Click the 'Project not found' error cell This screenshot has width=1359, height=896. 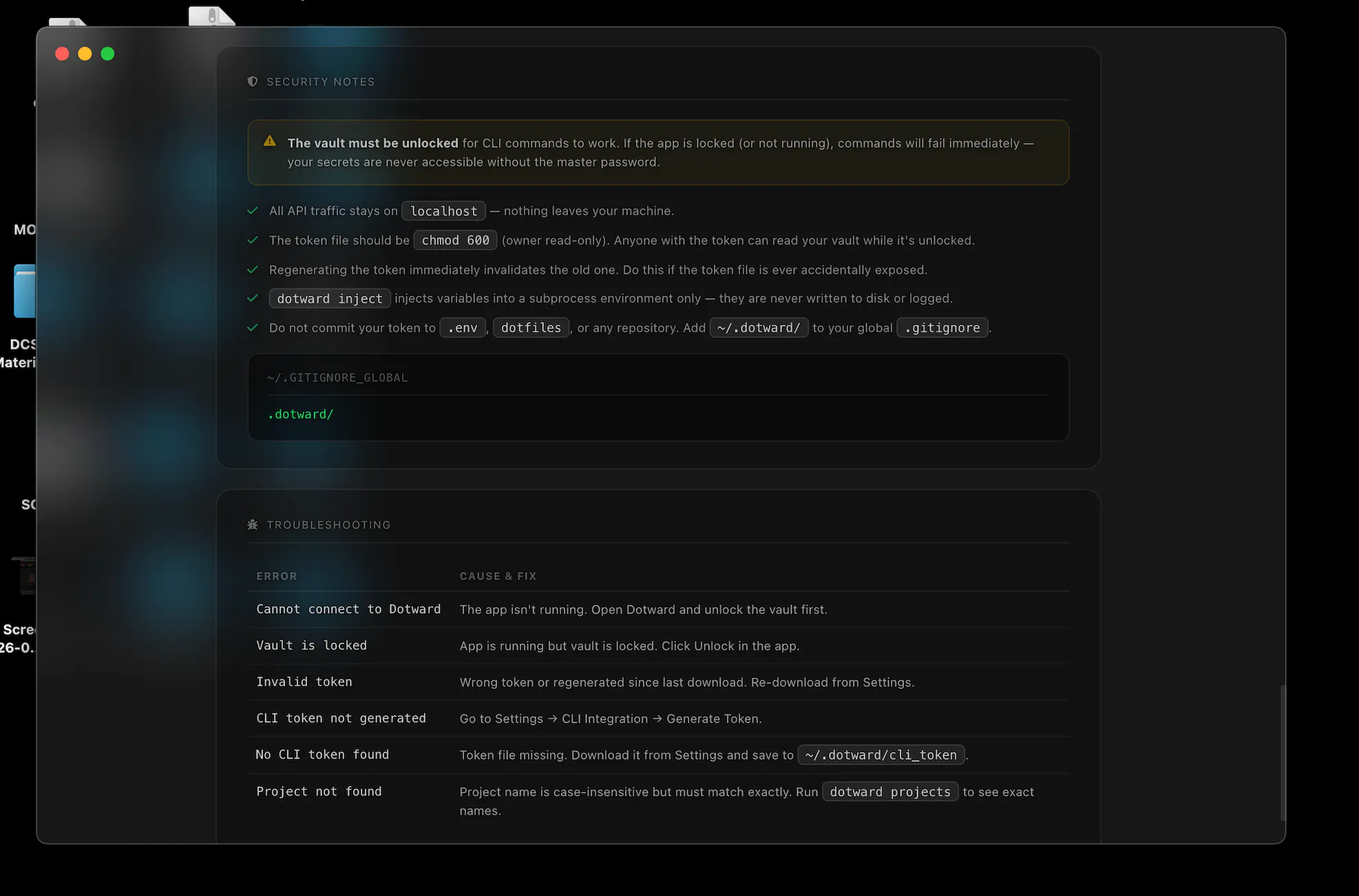point(319,791)
